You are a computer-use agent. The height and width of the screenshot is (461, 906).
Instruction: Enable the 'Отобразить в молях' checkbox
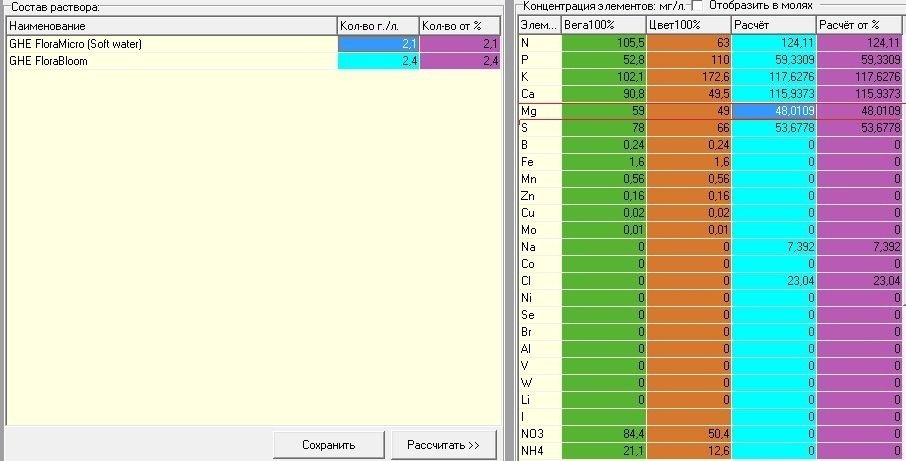[698, 5]
